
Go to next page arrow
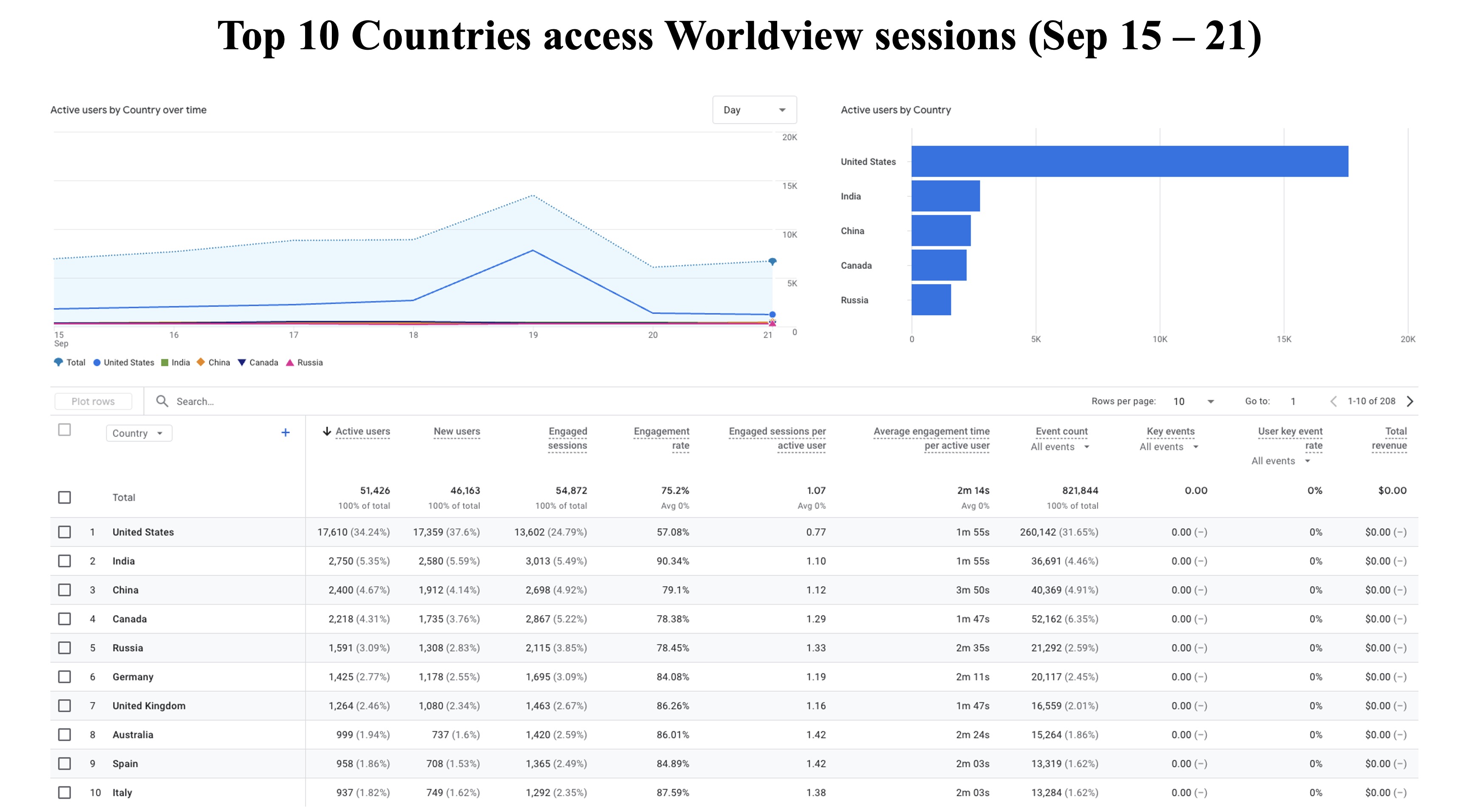point(1410,401)
